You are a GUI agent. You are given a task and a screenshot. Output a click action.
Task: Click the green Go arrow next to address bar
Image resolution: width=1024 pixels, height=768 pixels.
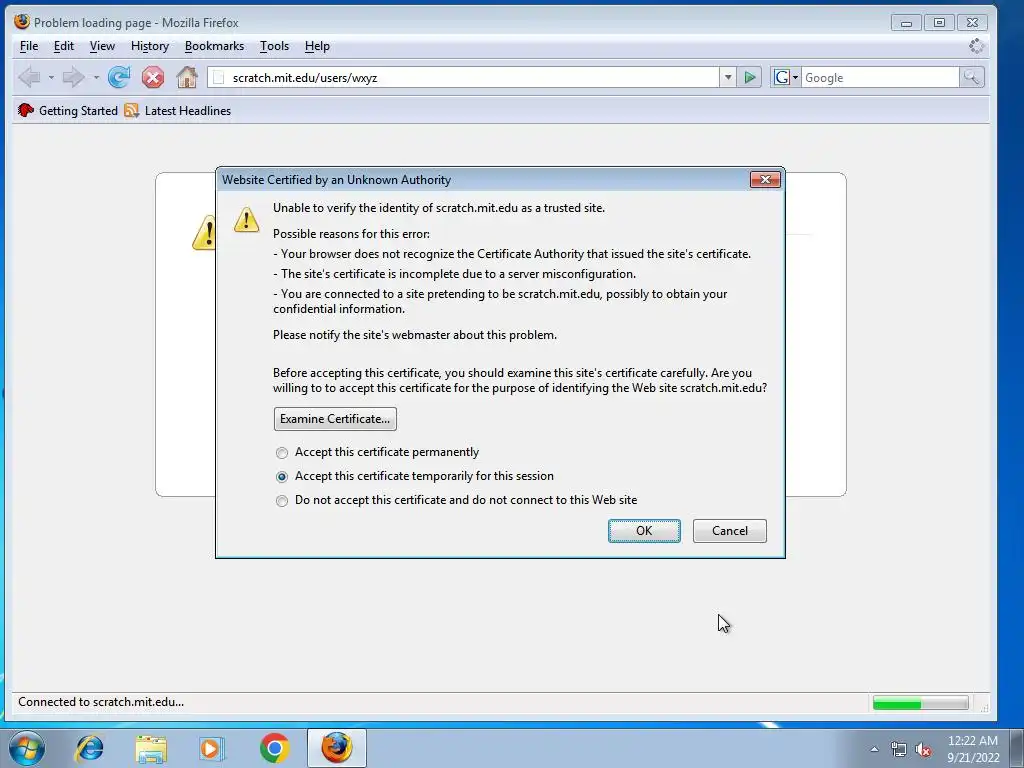point(750,78)
